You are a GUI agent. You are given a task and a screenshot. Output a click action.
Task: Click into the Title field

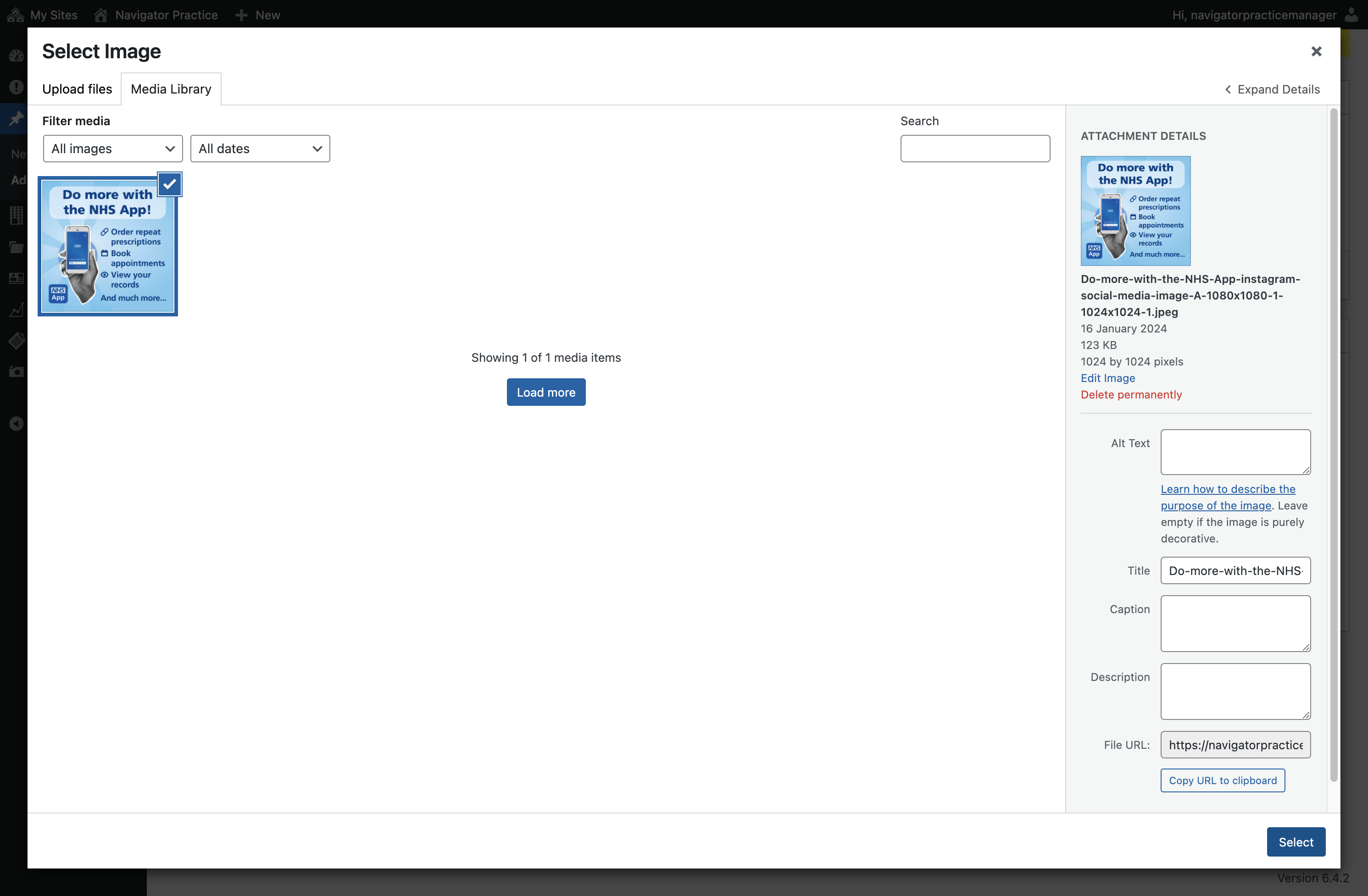point(1236,570)
